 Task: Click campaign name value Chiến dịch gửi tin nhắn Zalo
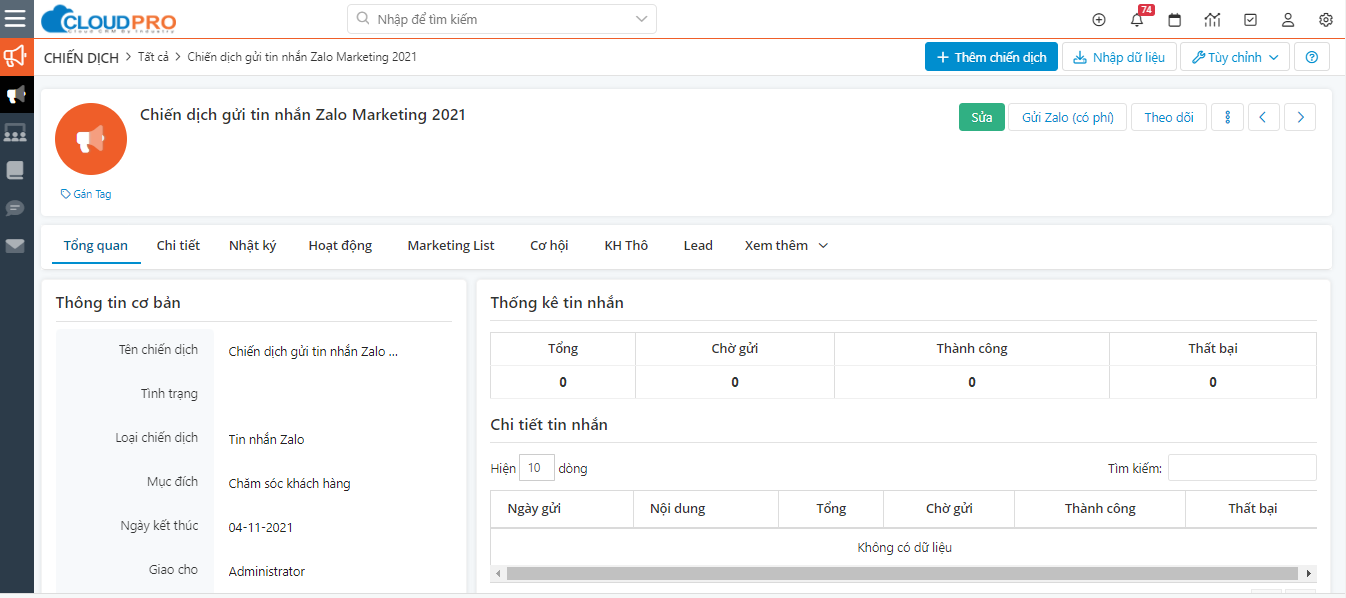pyautogui.click(x=313, y=352)
